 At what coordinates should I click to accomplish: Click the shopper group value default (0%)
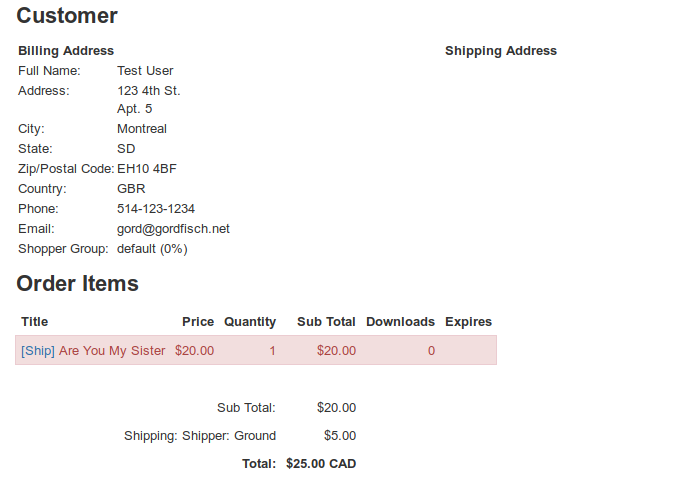tap(152, 249)
